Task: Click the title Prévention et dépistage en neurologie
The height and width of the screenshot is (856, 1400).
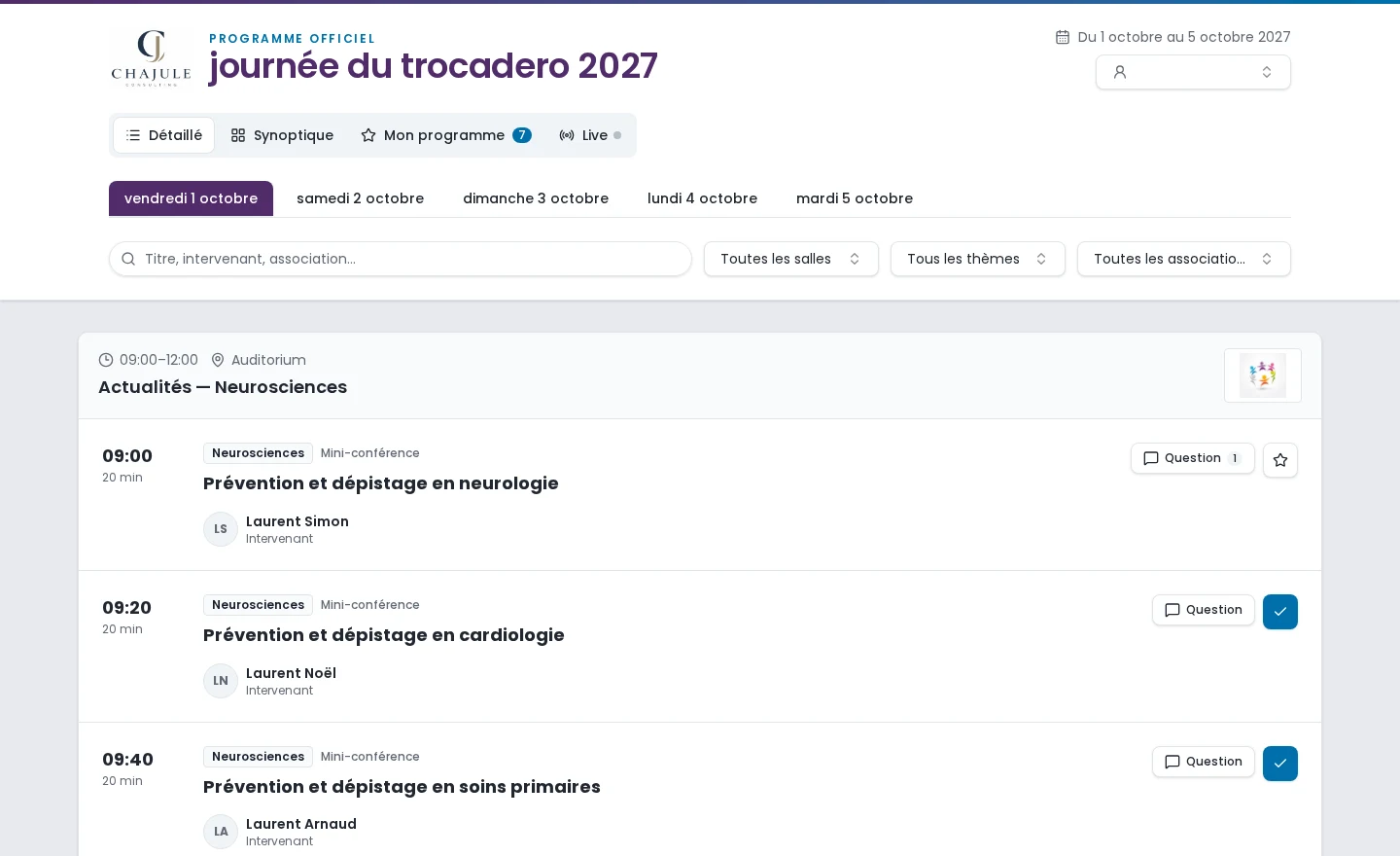Action: click(x=381, y=483)
